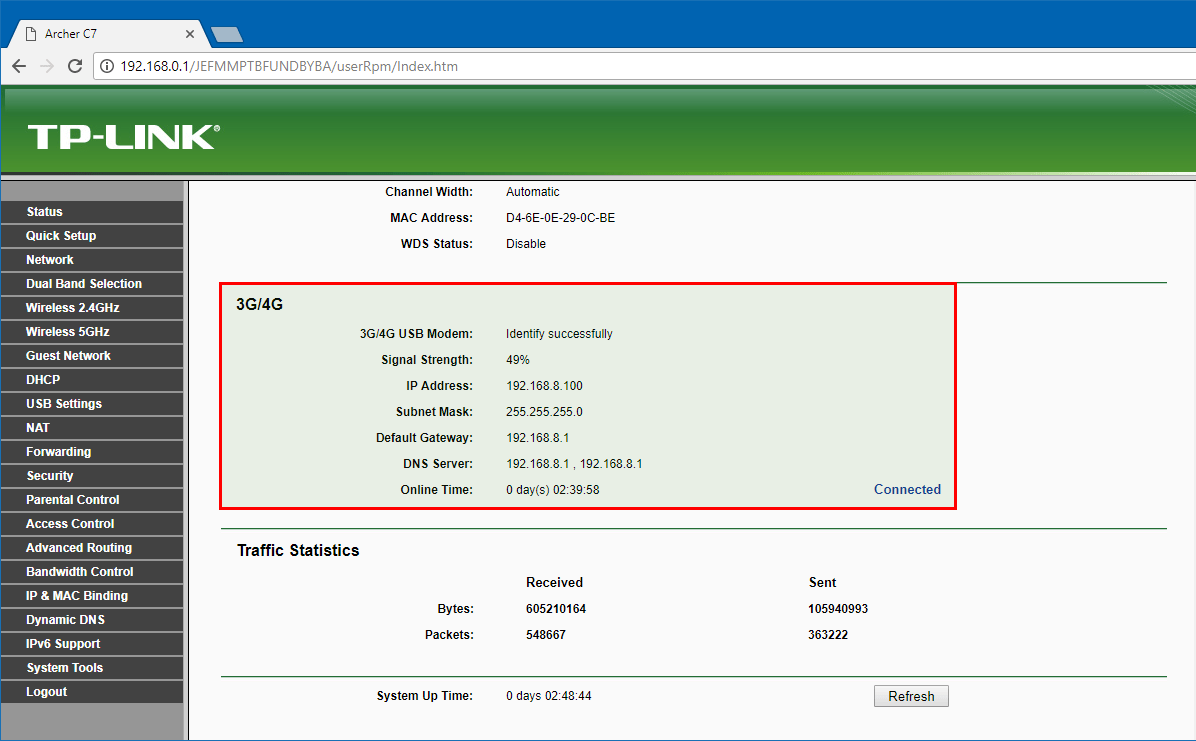Click the WDS Status value Disable
Image resolution: width=1196 pixels, height=741 pixels.
point(526,243)
